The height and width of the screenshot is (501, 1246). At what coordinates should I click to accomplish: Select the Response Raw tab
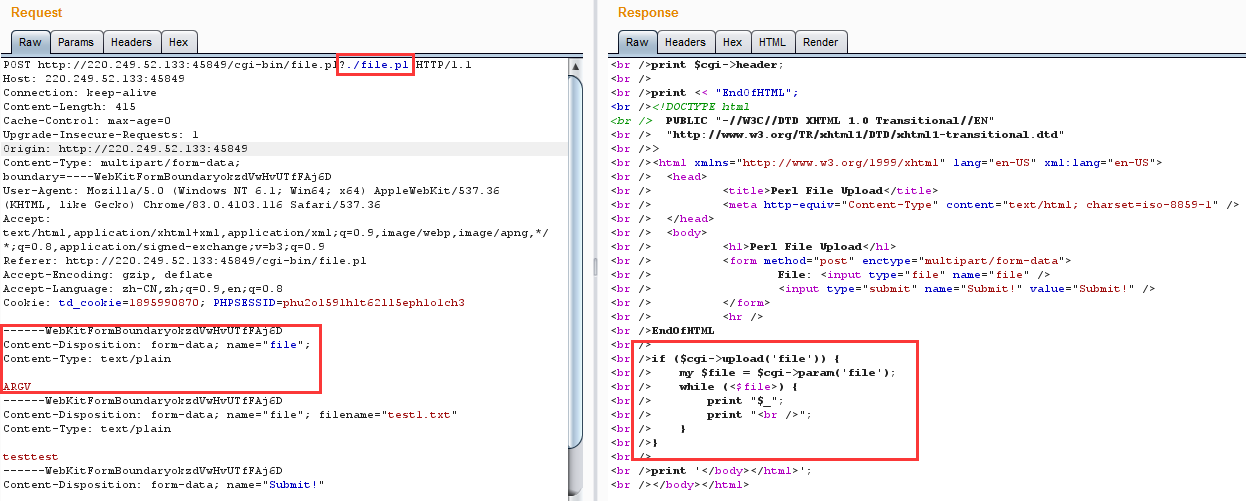pos(637,42)
